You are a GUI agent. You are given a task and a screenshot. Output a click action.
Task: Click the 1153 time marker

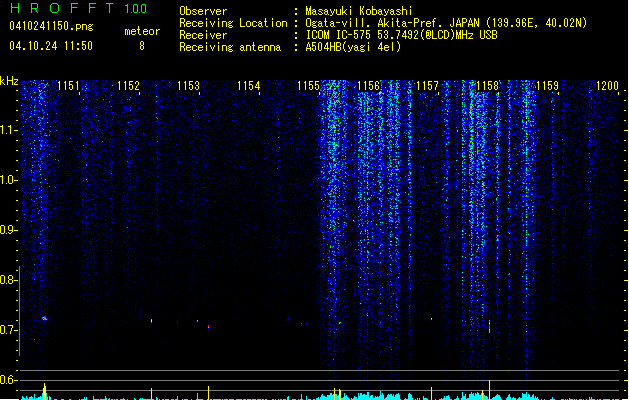(188, 86)
